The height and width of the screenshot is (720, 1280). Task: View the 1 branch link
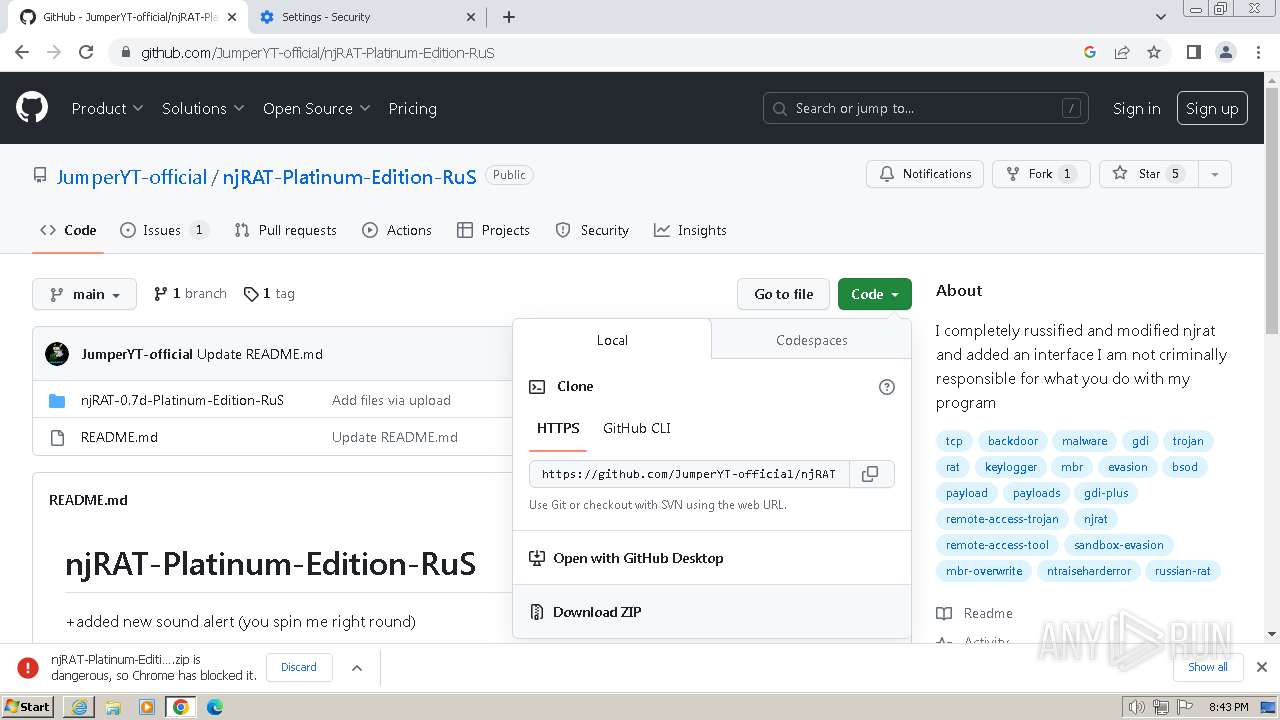coord(190,294)
